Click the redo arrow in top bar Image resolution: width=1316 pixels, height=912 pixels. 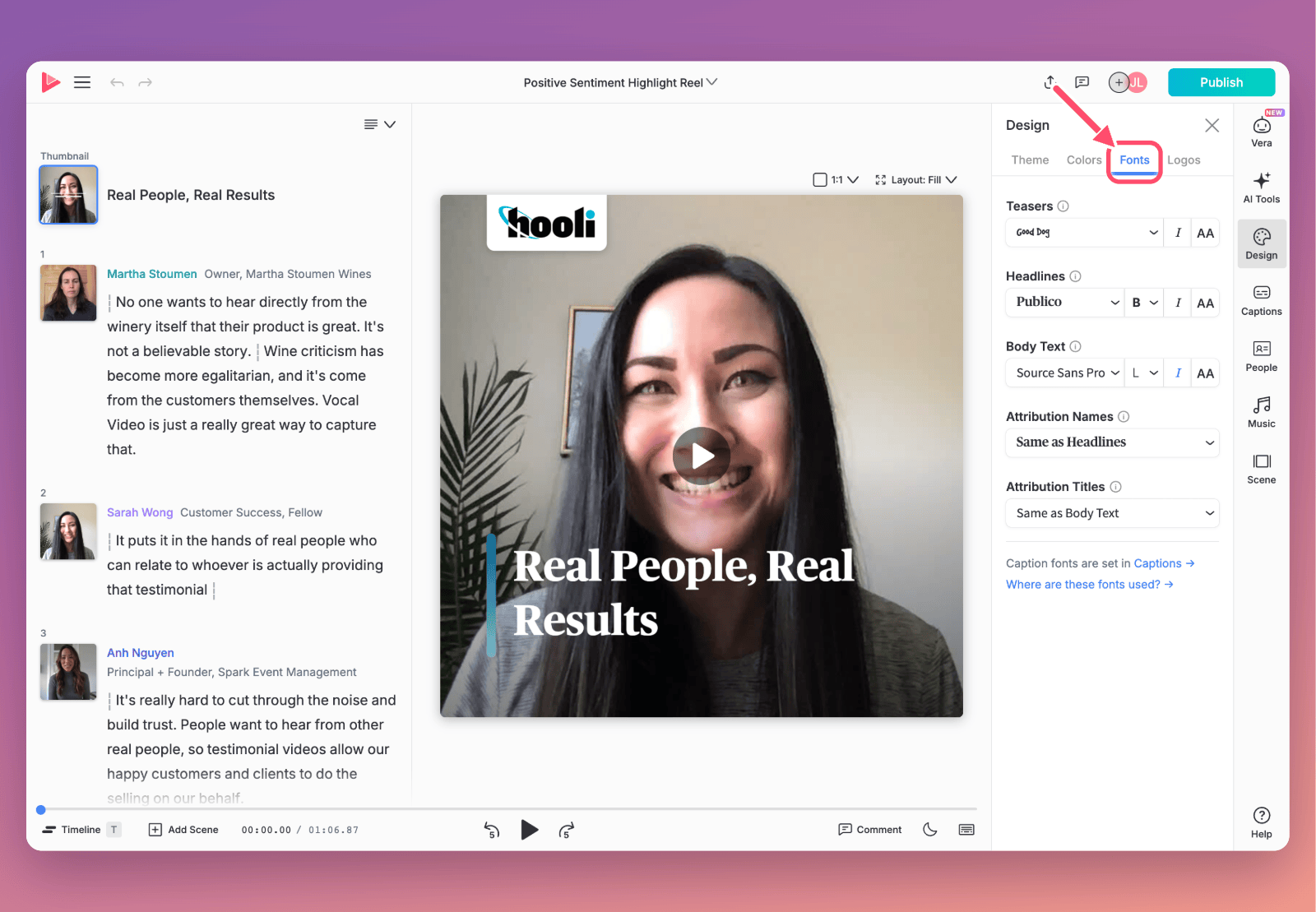[x=146, y=82]
